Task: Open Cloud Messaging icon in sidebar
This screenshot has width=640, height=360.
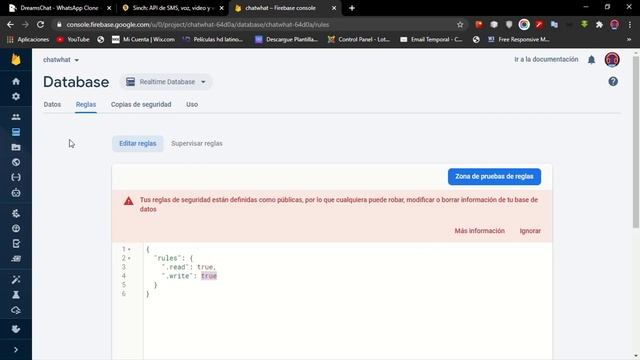Action: pos(16,310)
